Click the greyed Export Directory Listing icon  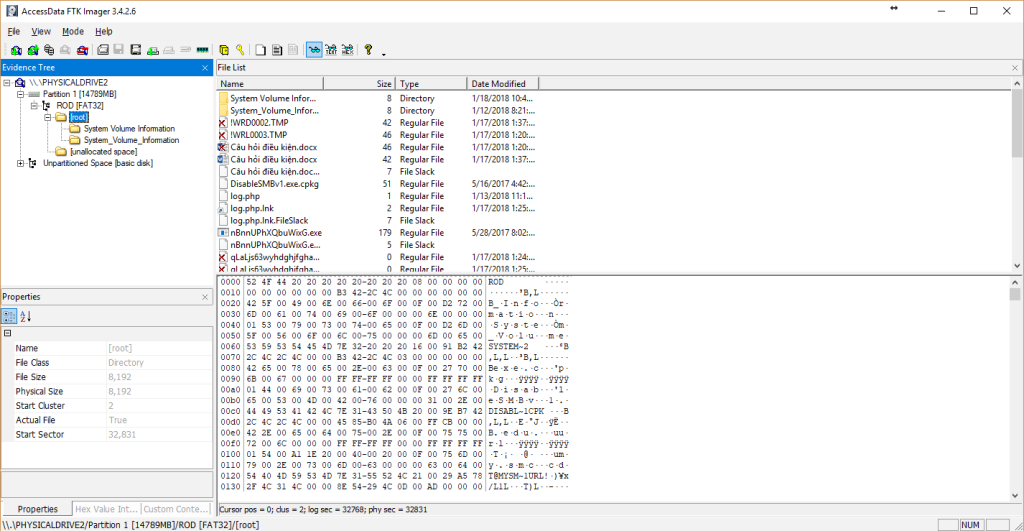pos(293,50)
